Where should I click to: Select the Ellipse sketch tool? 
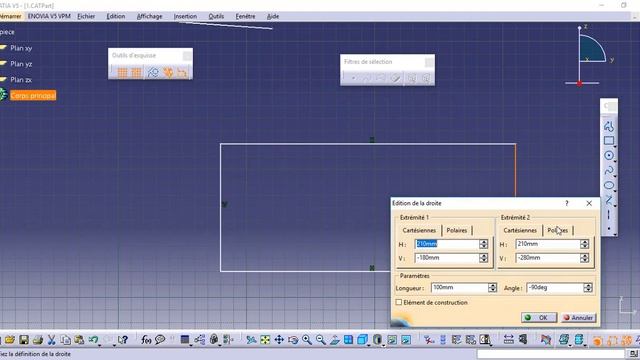[x=609, y=185]
